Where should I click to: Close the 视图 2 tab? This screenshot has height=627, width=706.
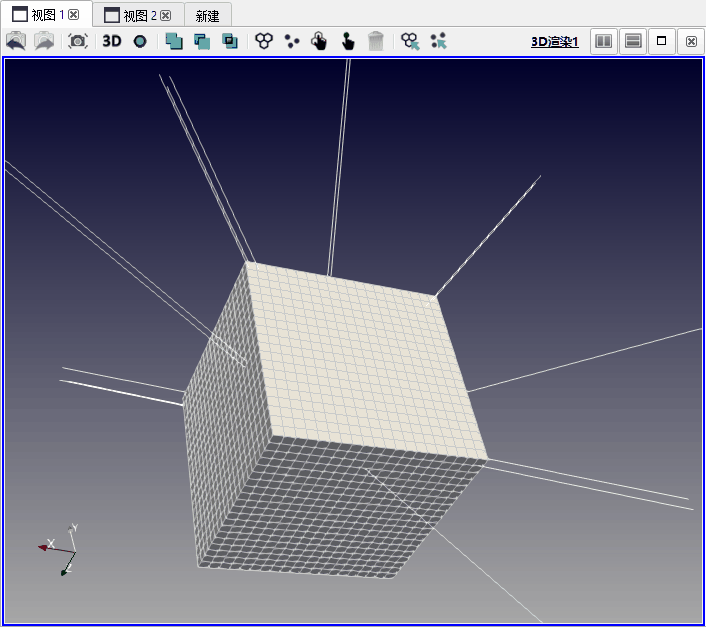(x=166, y=16)
